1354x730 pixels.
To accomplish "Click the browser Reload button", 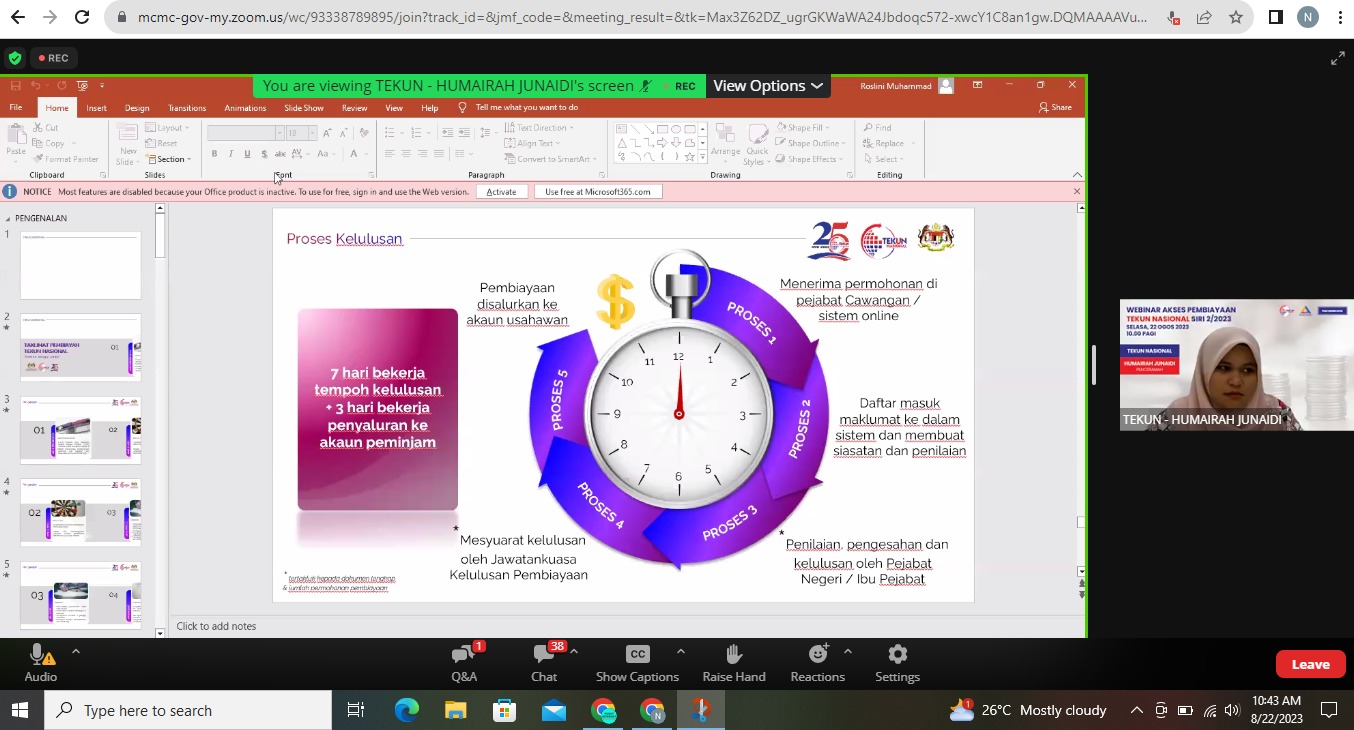I will click(82, 17).
